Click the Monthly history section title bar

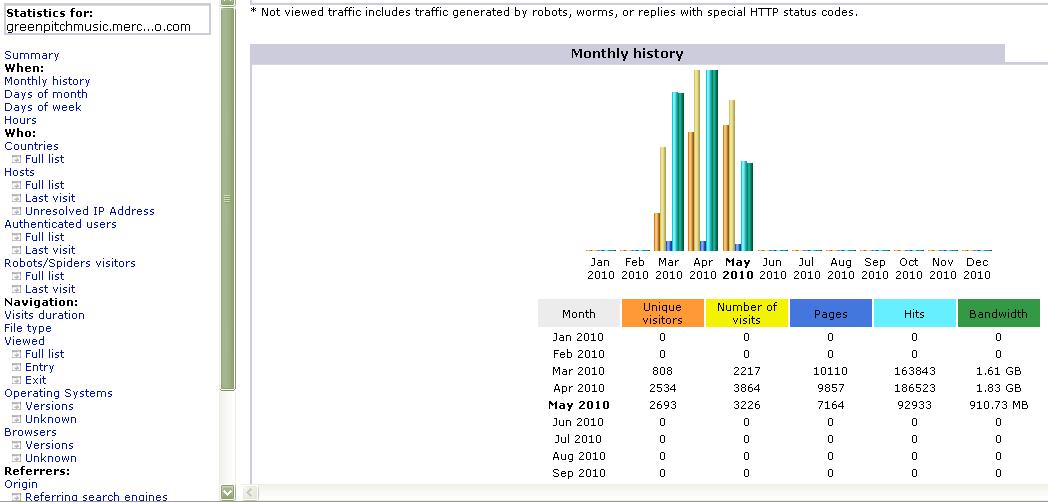(x=627, y=54)
